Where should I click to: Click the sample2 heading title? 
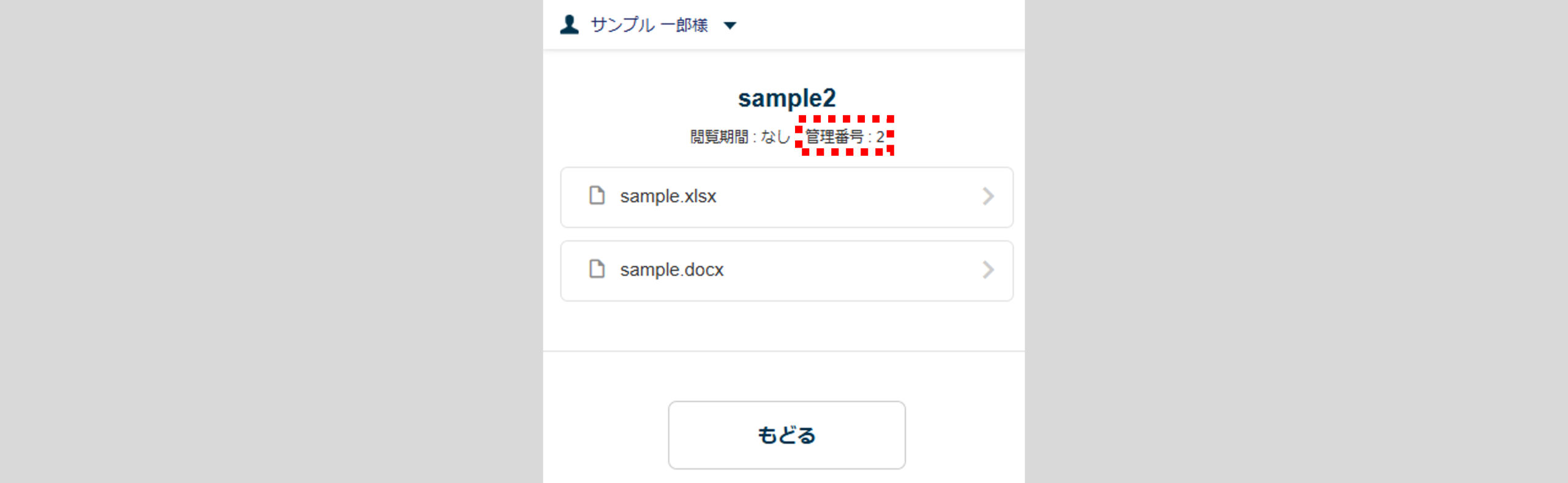[x=786, y=98]
